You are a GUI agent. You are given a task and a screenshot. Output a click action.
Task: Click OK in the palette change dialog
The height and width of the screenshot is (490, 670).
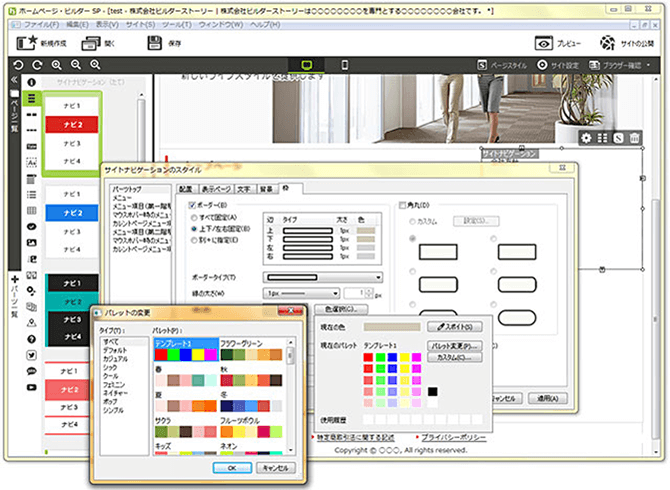231,467
